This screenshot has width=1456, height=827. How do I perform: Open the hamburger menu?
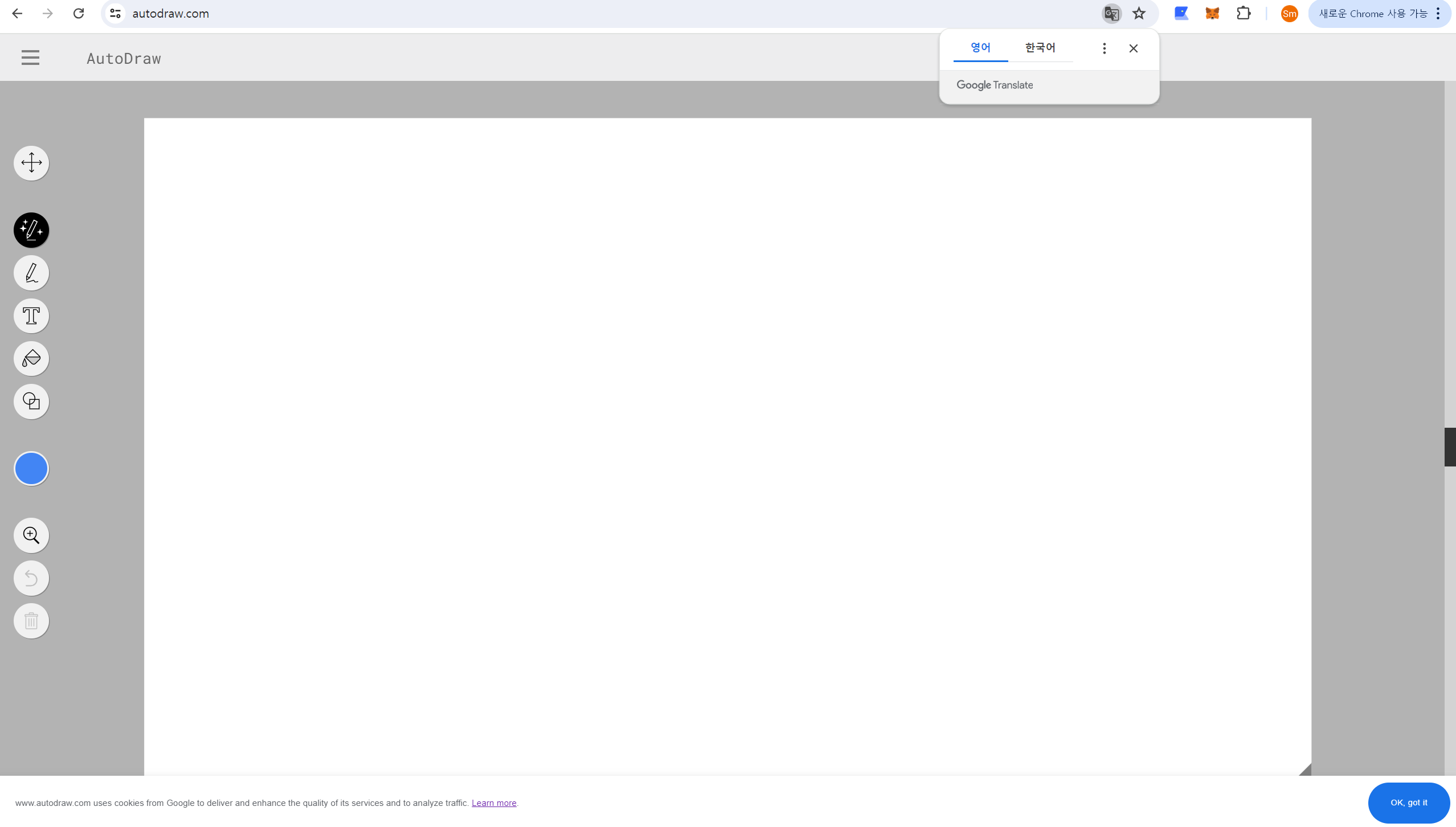click(x=30, y=58)
